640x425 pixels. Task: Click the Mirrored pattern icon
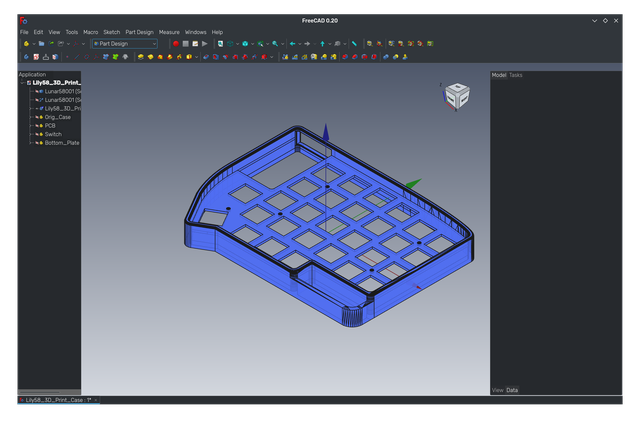(285, 57)
